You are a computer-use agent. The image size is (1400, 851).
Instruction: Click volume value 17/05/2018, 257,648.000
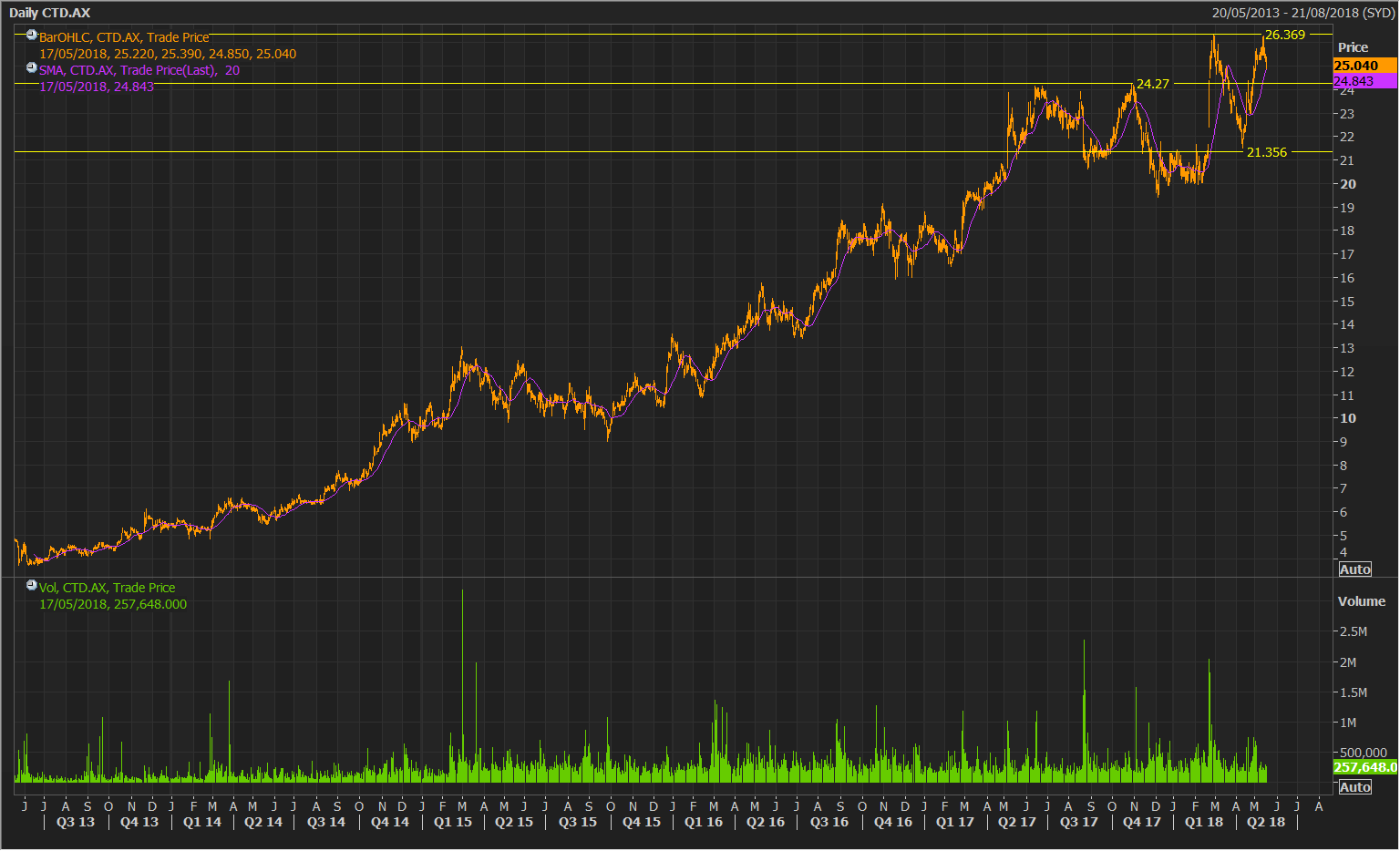113,604
